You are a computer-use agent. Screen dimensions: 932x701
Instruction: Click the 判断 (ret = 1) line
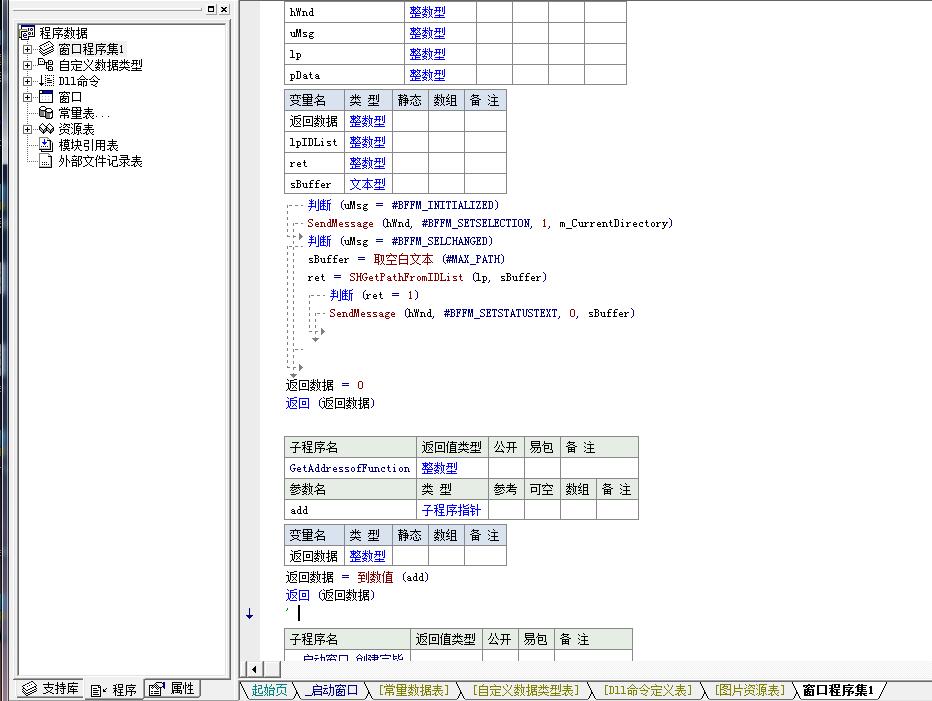click(x=374, y=296)
